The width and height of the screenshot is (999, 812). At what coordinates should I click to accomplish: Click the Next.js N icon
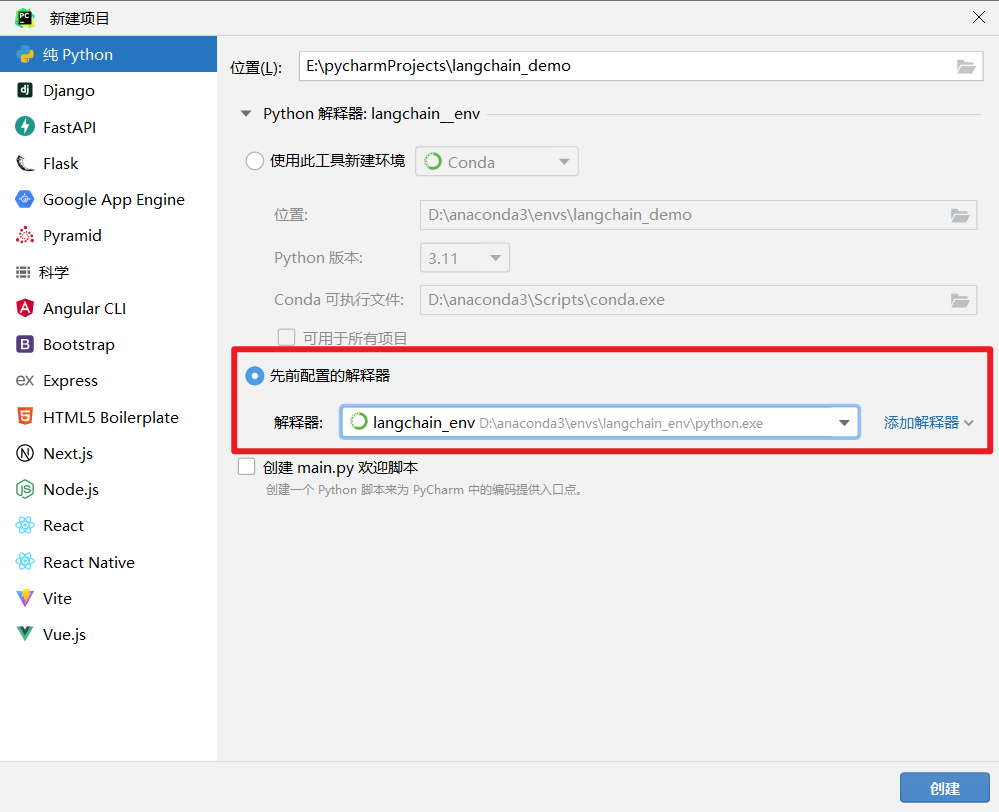pyautogui.click(x=25, y=453)
